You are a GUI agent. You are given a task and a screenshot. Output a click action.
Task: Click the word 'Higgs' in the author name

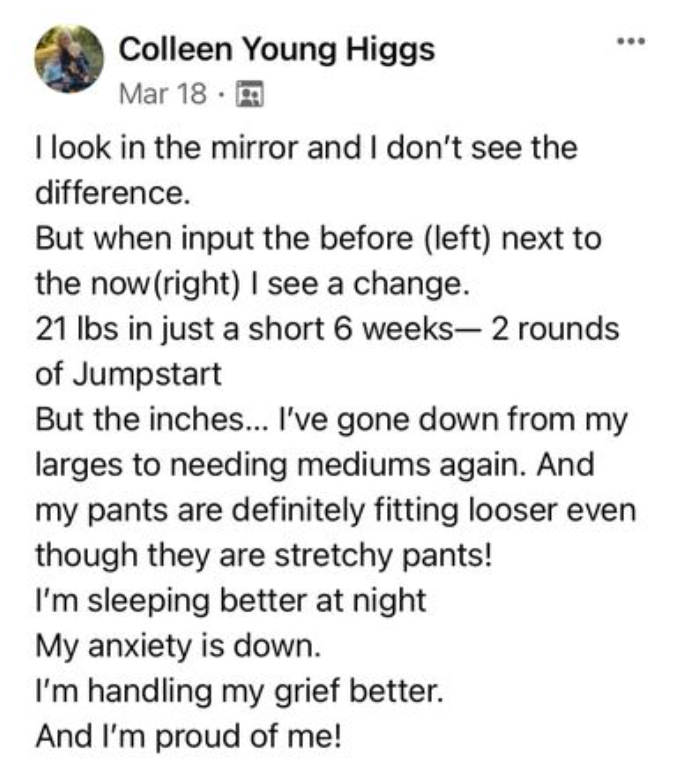391,50
